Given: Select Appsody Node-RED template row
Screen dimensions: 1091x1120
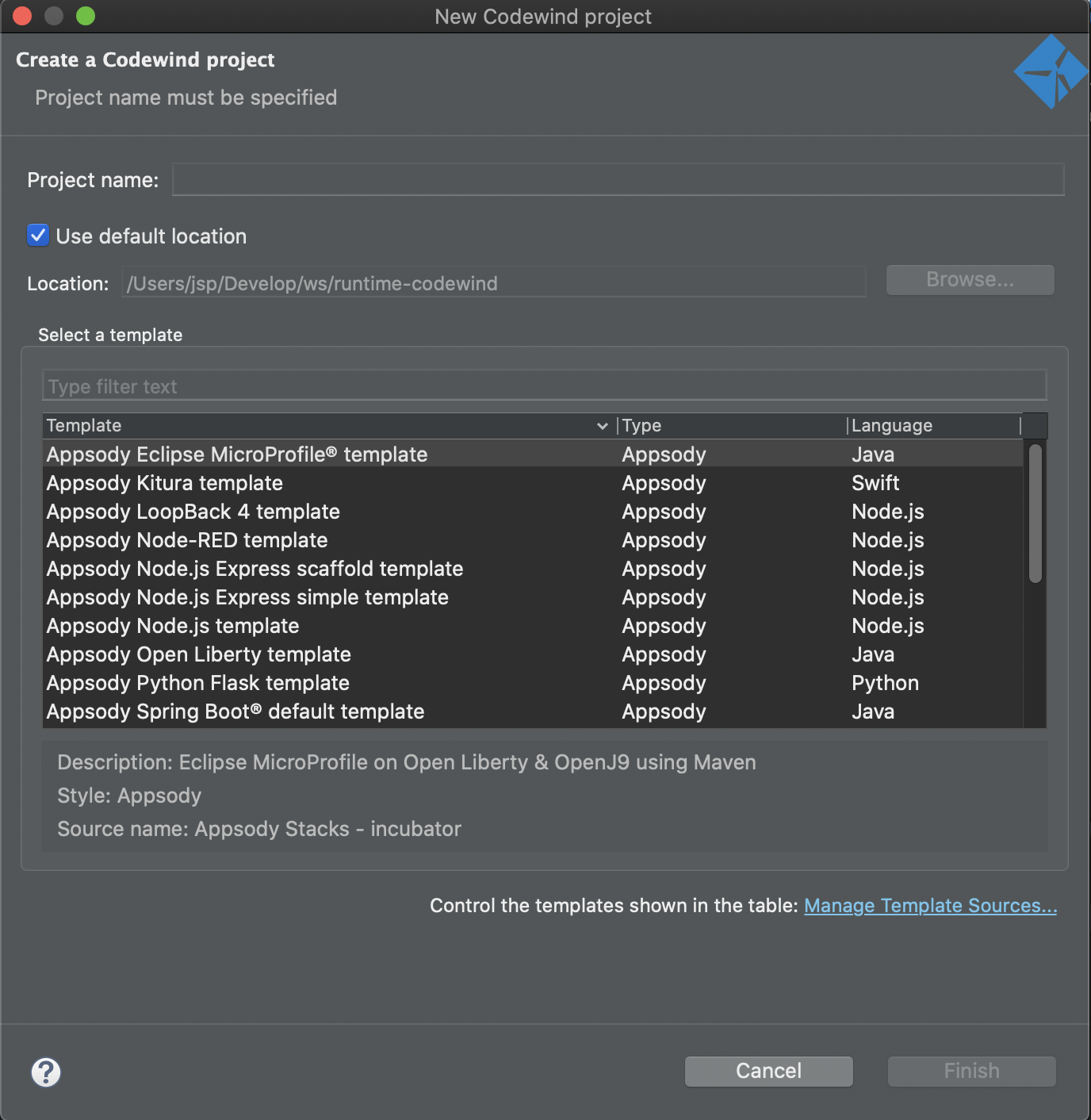Looking at the screenshot, I should [x=533, y=540].
